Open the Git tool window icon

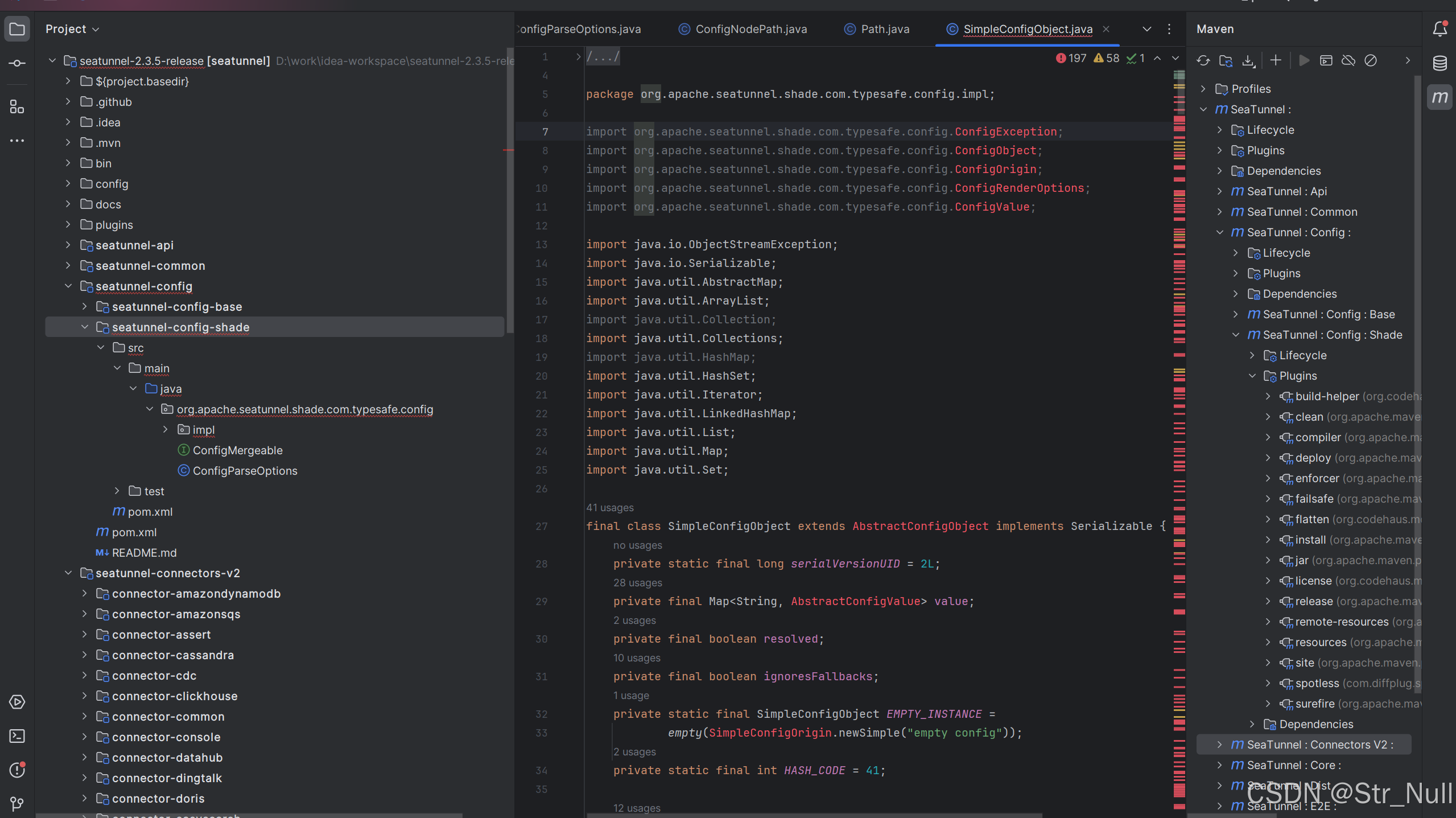tap(17, 804)
